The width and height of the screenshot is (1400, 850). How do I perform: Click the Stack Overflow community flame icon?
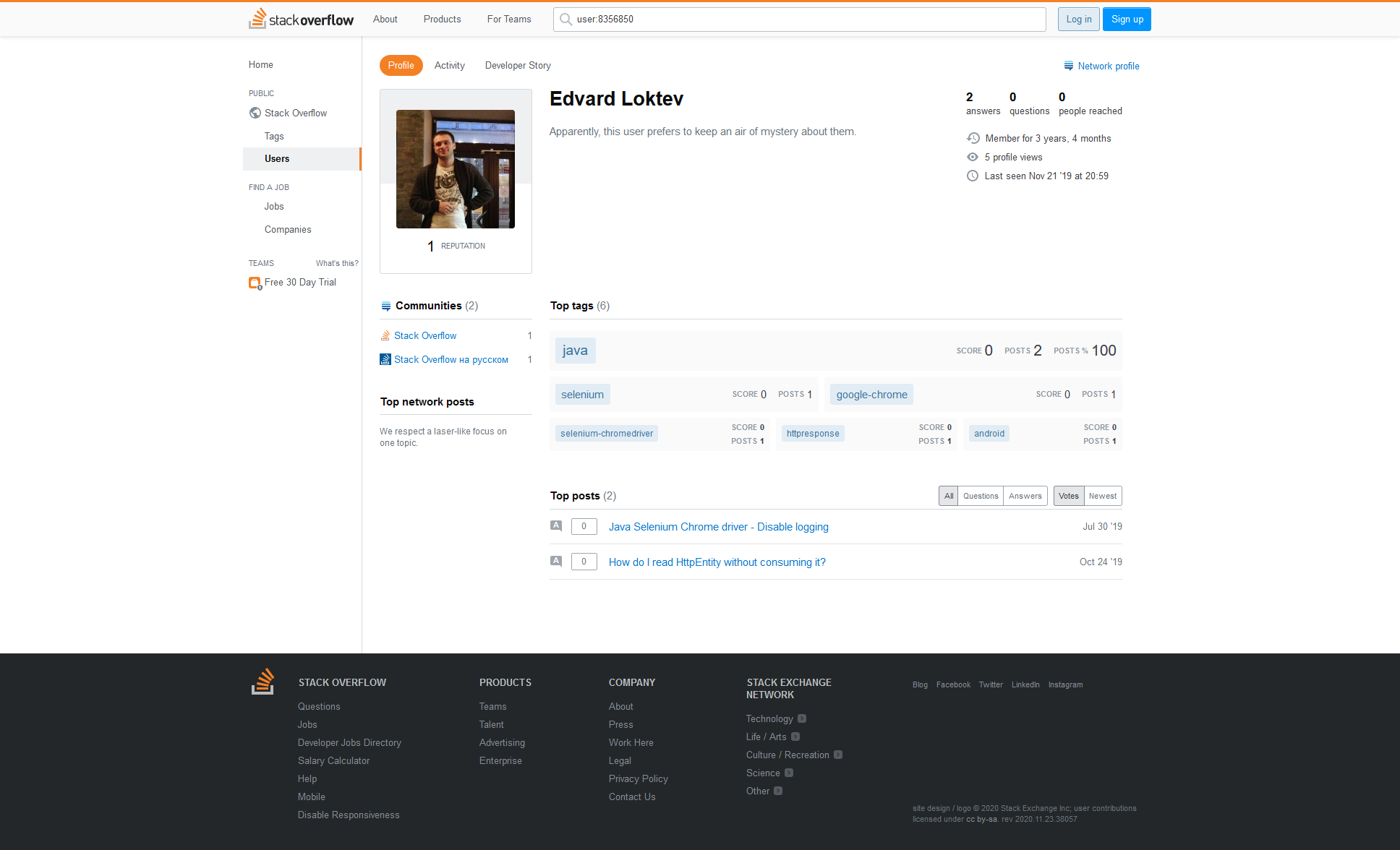pos(385,335)
